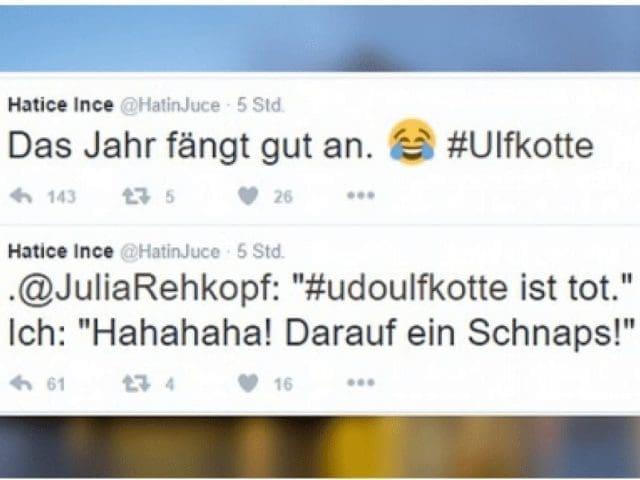Open the #udoulfkotte hashtag

[407, 288]
